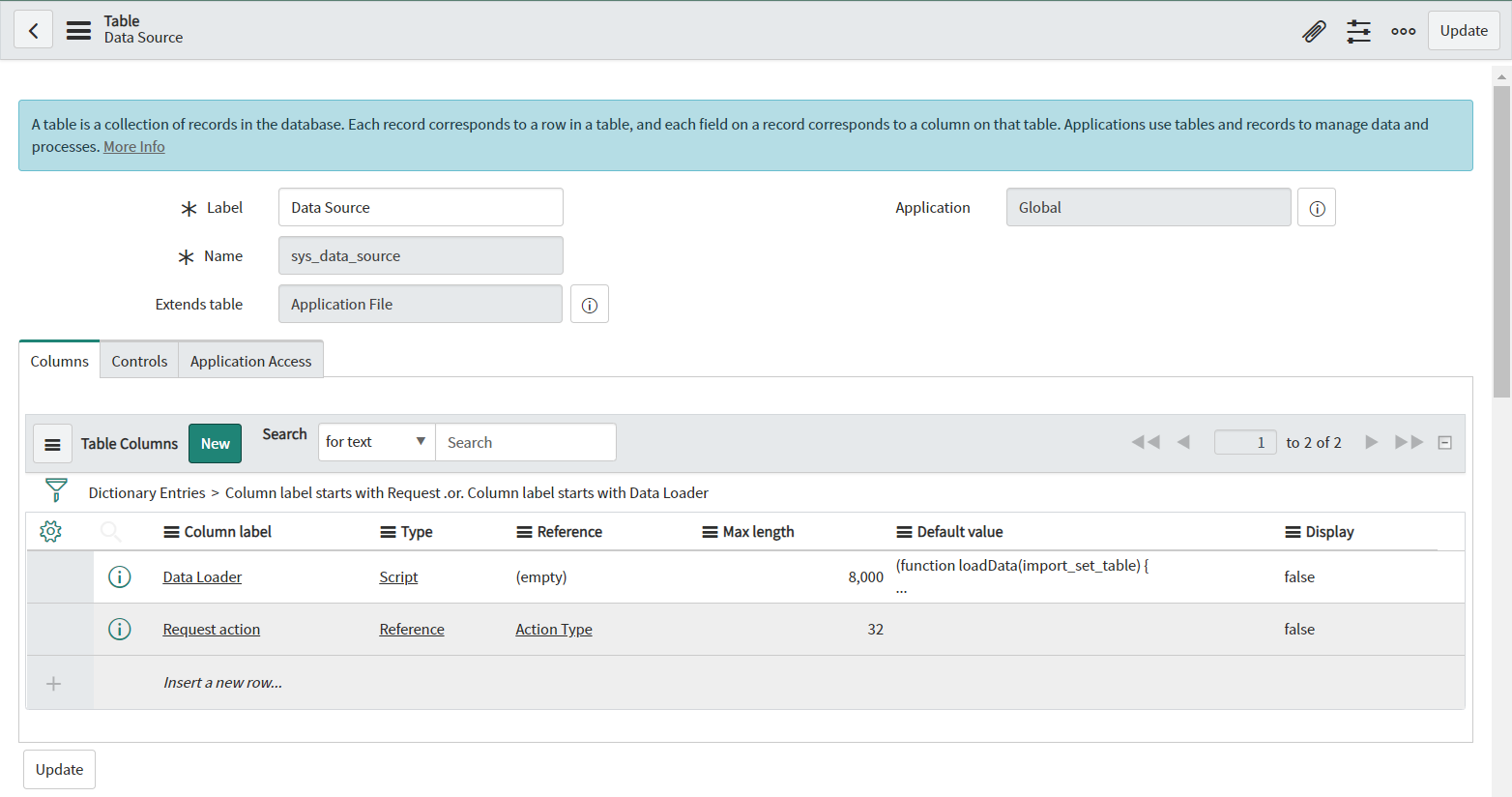
Task: Switch to the Columns tab
Action: [x=59, y=361]
